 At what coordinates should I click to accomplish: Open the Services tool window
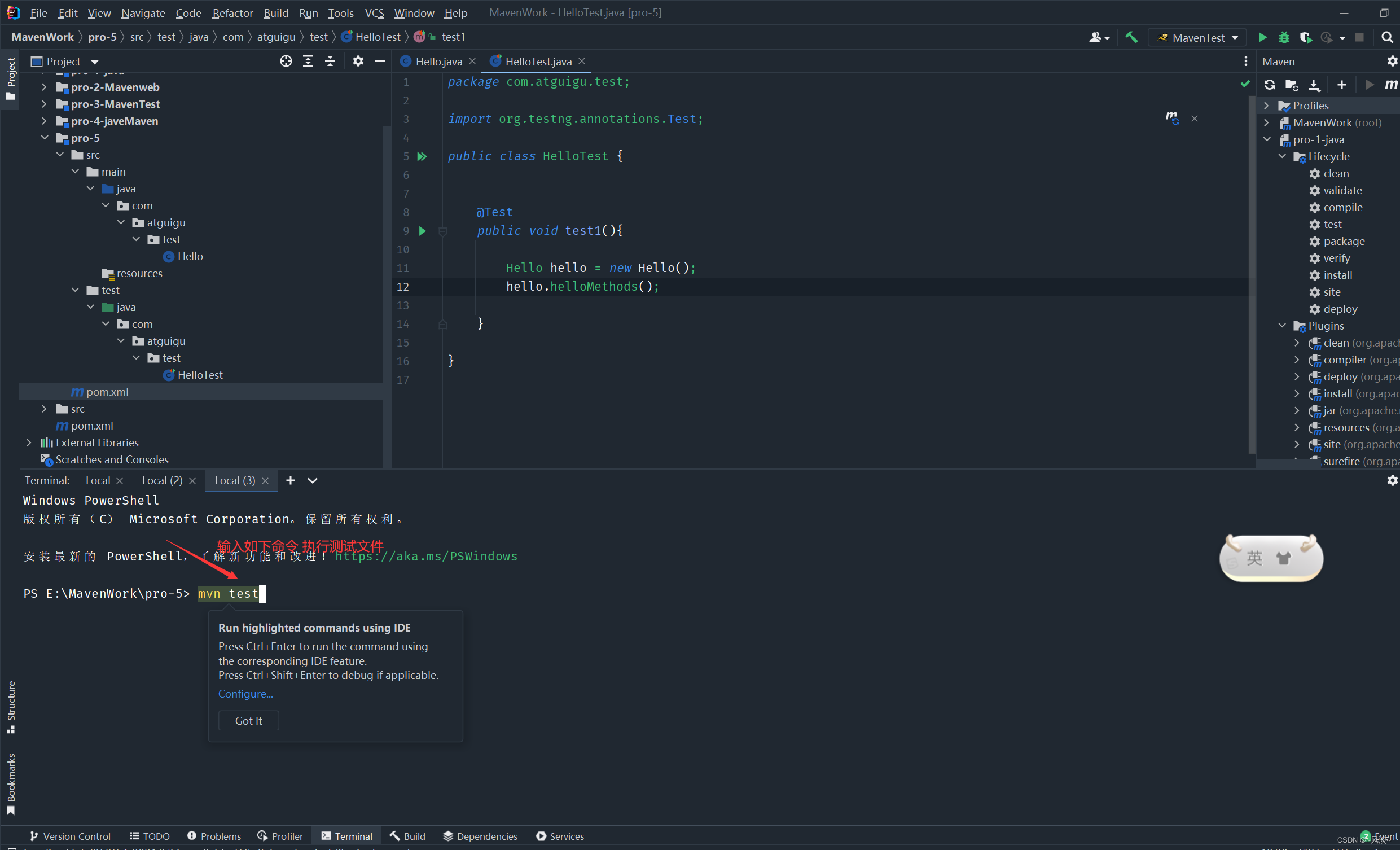pos(560,836)
